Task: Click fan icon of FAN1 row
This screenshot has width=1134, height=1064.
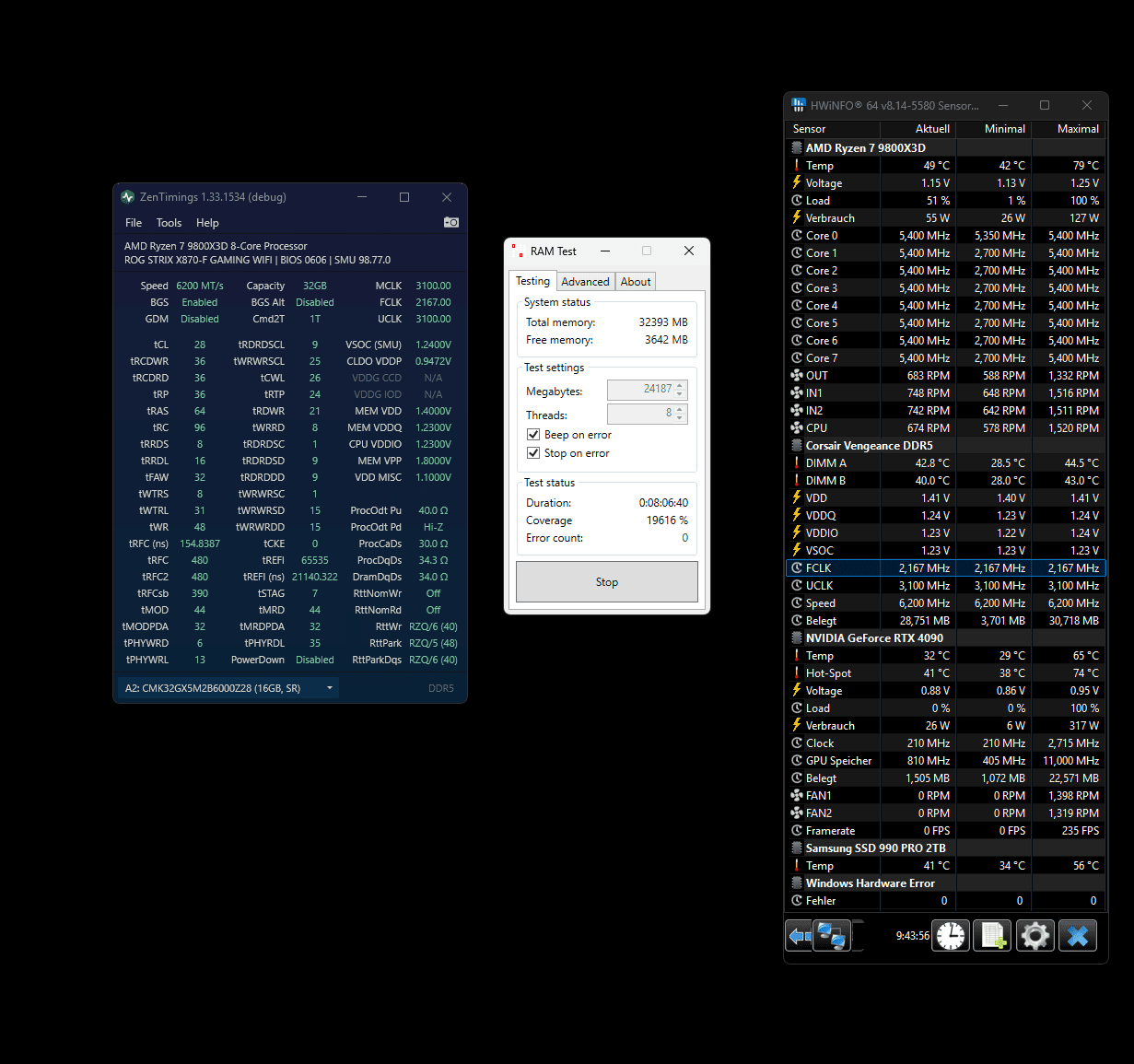Action: 797,796
